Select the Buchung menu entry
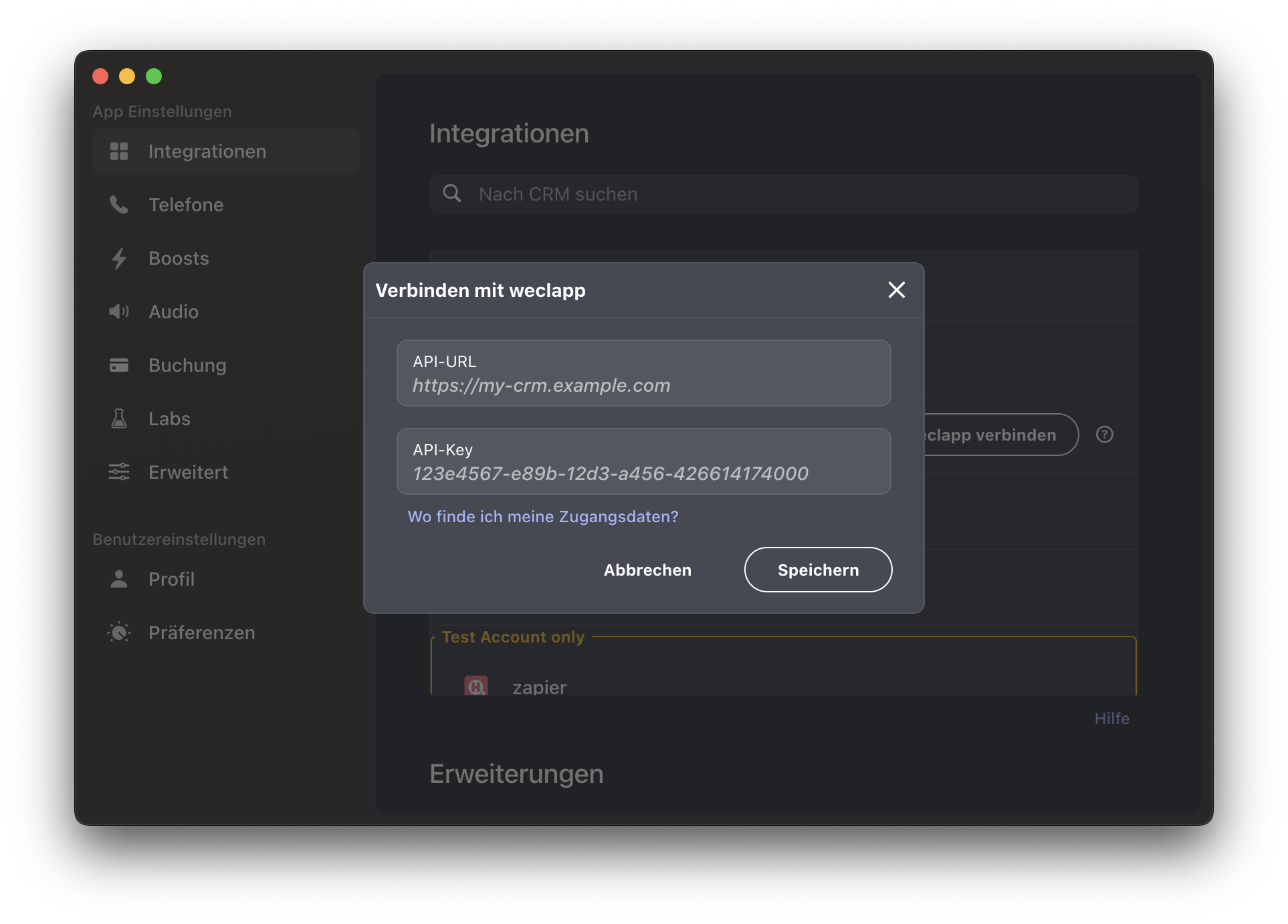This screenshot has height=924, width=1288. pyautogui.click(x=226, y=365)
